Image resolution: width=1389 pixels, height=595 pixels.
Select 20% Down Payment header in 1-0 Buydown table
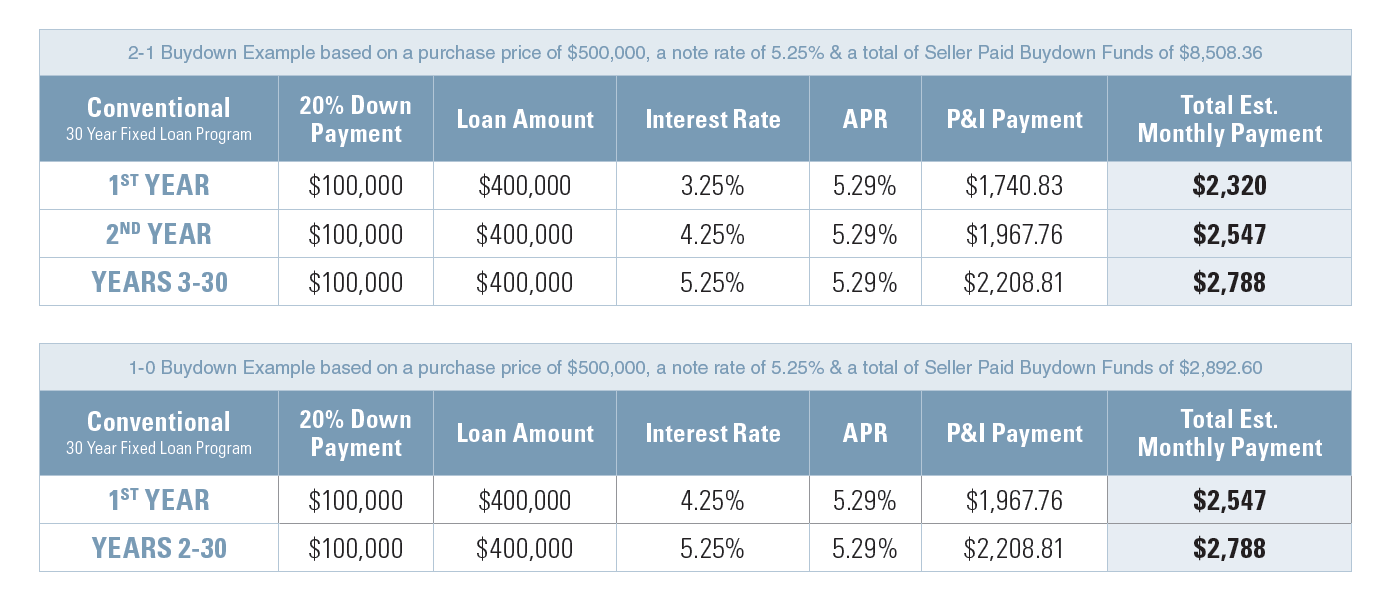(356, 434)
